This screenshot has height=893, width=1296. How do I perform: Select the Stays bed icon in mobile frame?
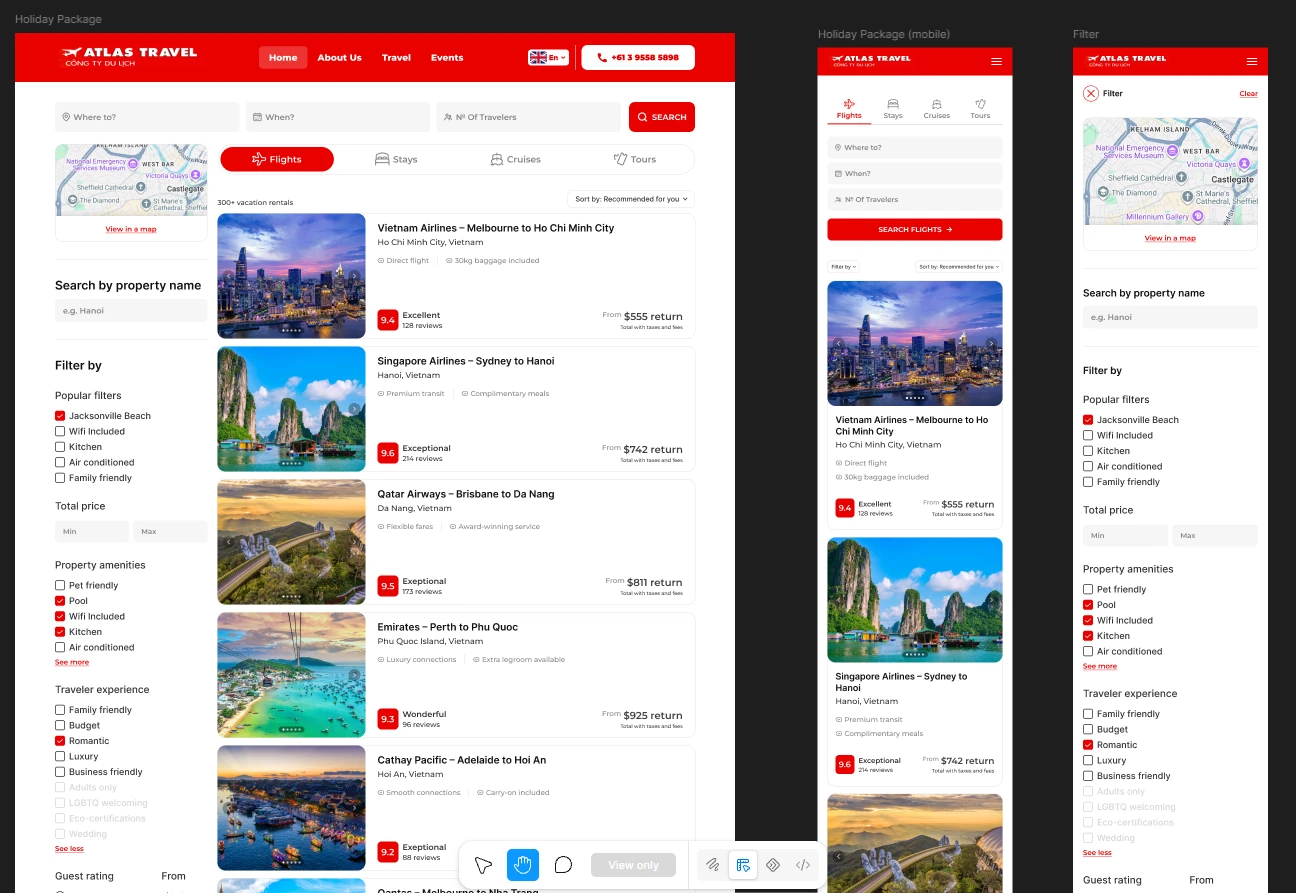(893, 104)
